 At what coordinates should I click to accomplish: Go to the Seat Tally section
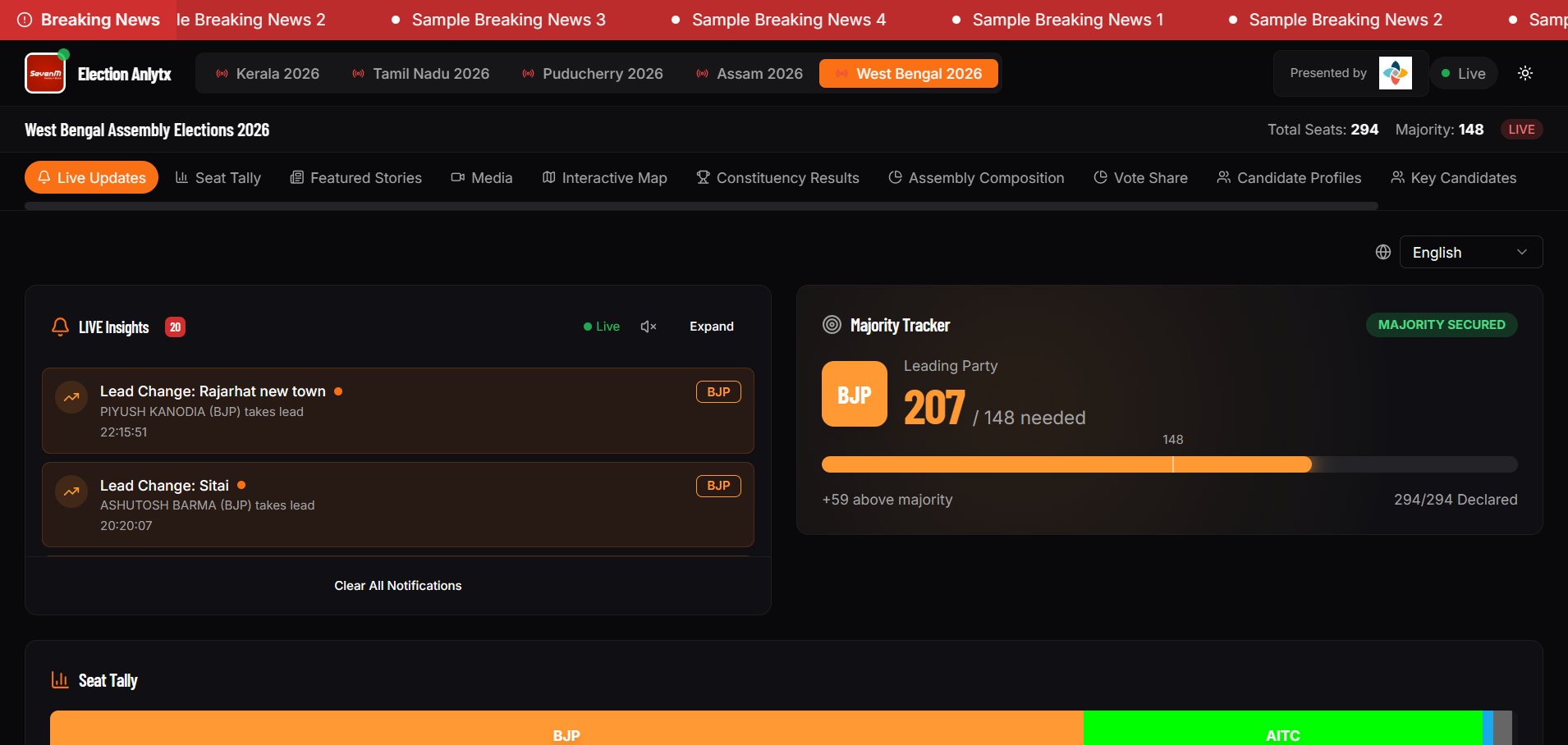[218, 177]
